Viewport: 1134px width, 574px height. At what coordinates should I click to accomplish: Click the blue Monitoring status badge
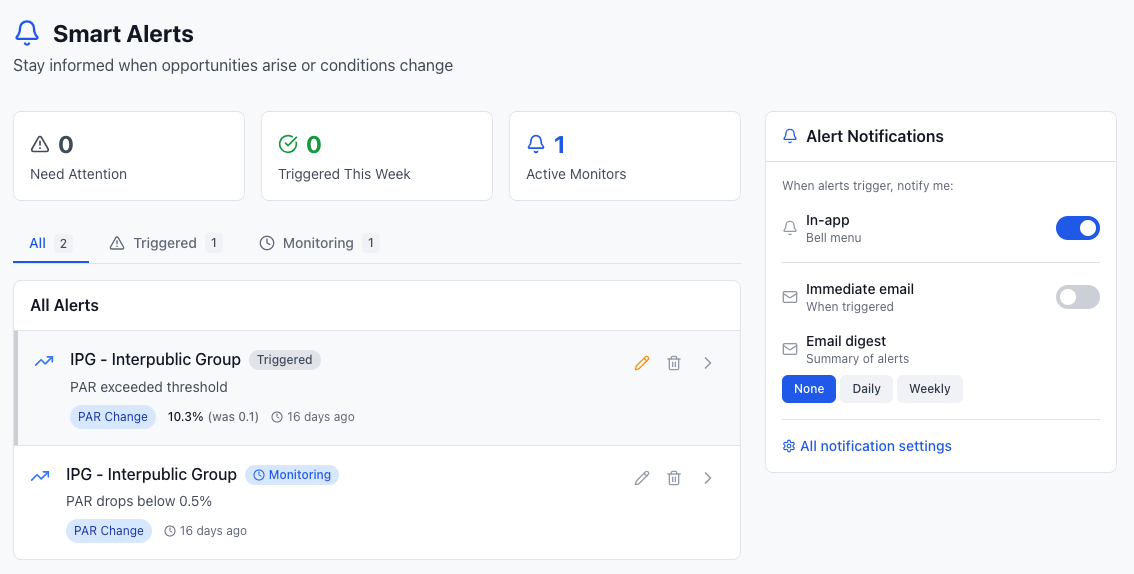292,475
